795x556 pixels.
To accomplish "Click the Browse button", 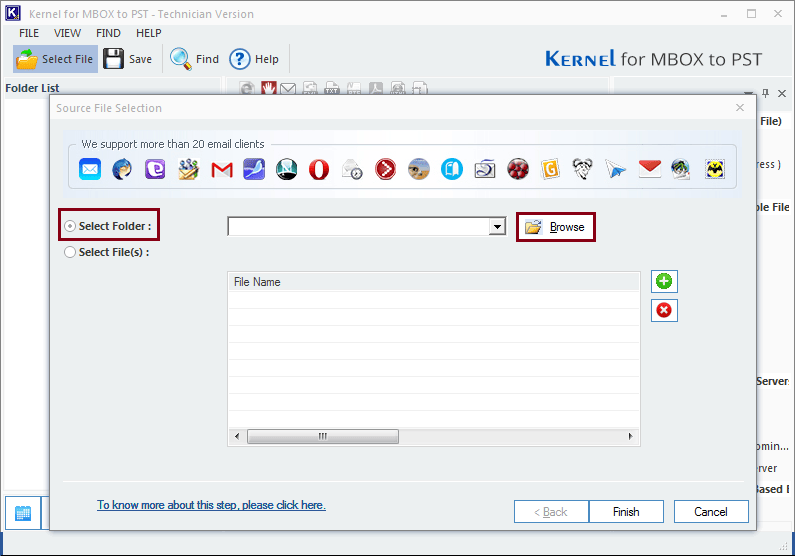I will coord(556,227).
